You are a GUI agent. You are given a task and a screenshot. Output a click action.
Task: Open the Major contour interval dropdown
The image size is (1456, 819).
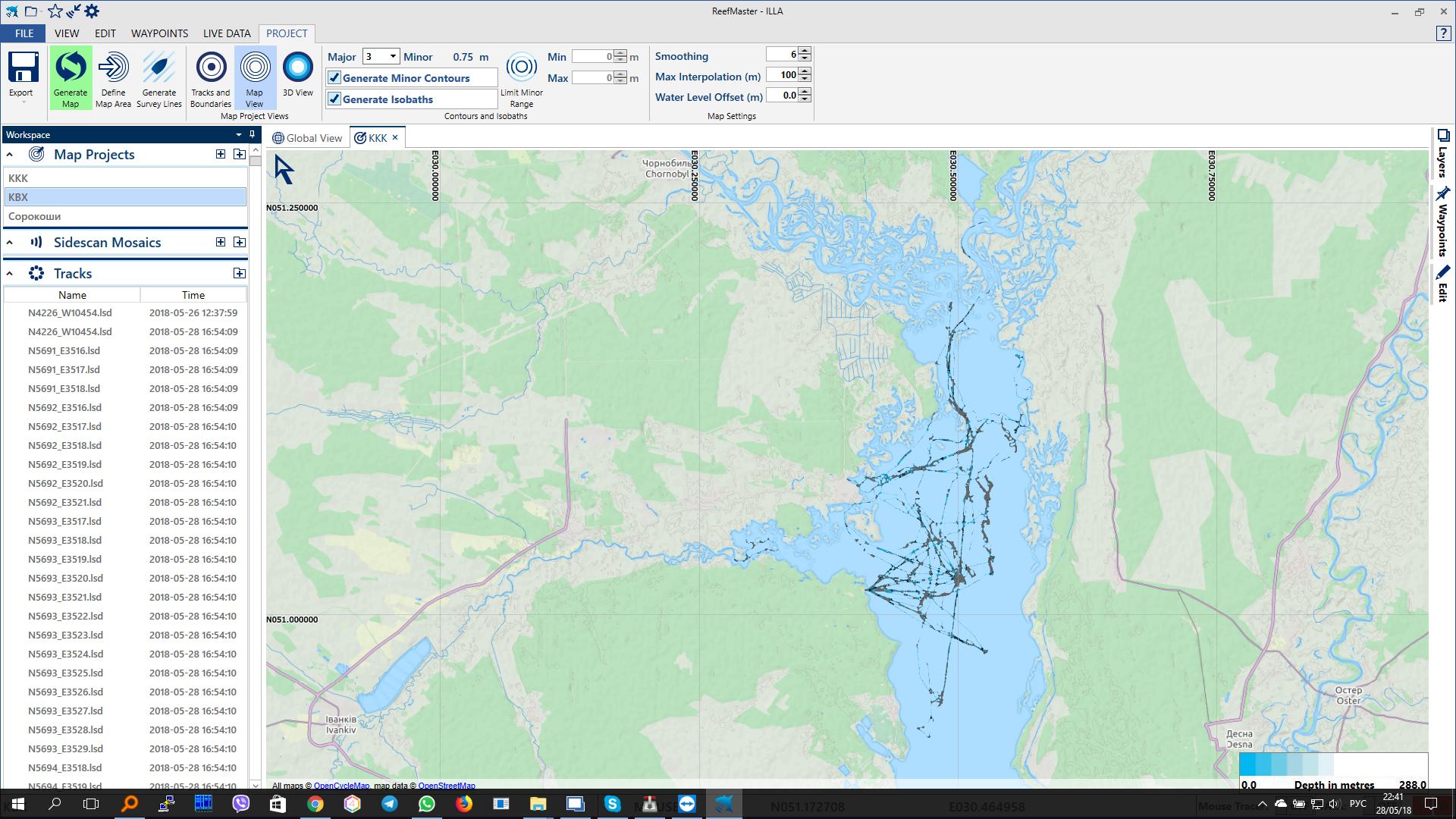pyautogui.click(x=393, y=56)
